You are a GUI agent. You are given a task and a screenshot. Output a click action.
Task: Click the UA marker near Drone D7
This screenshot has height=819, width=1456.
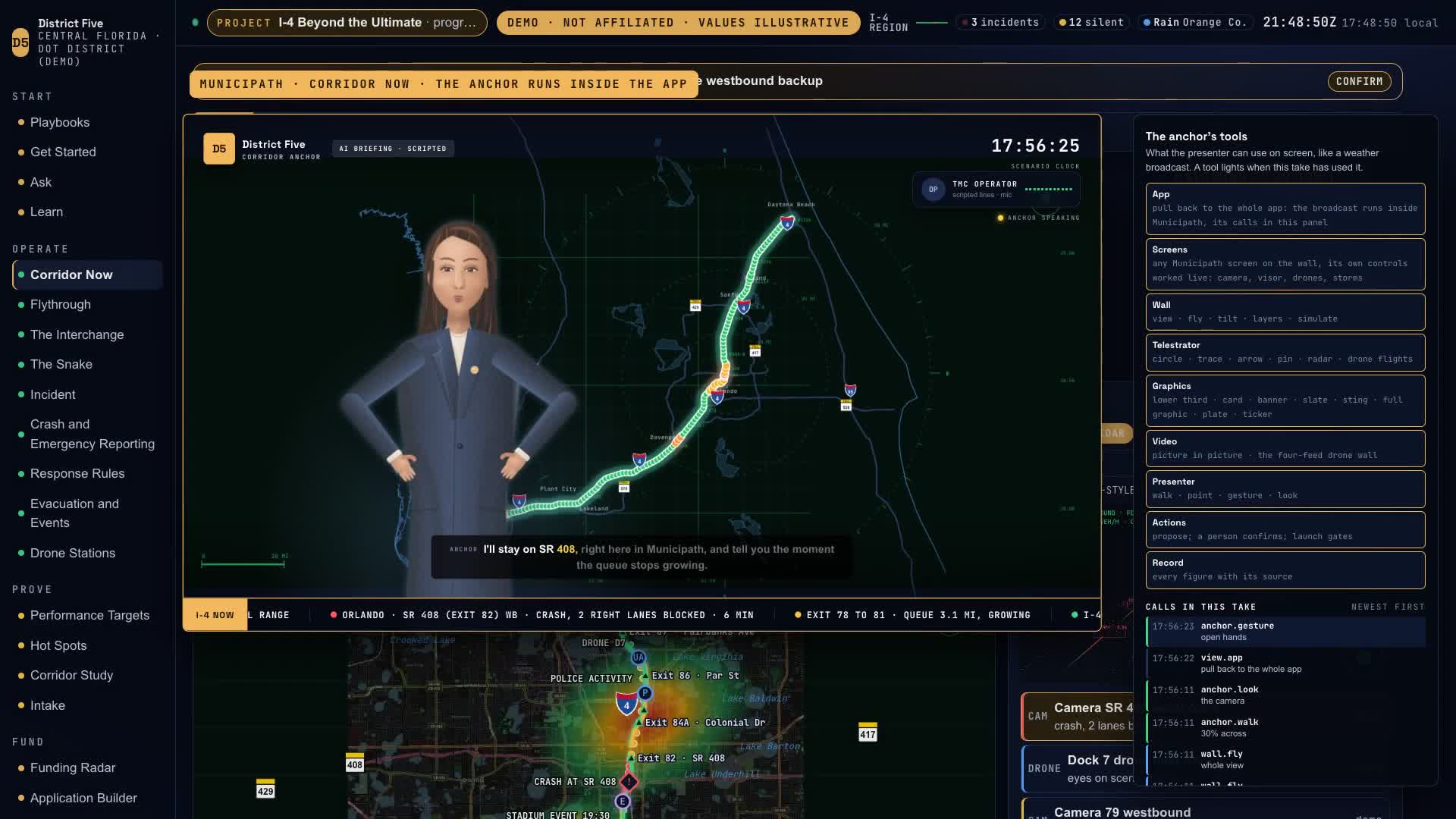(639, 657)
